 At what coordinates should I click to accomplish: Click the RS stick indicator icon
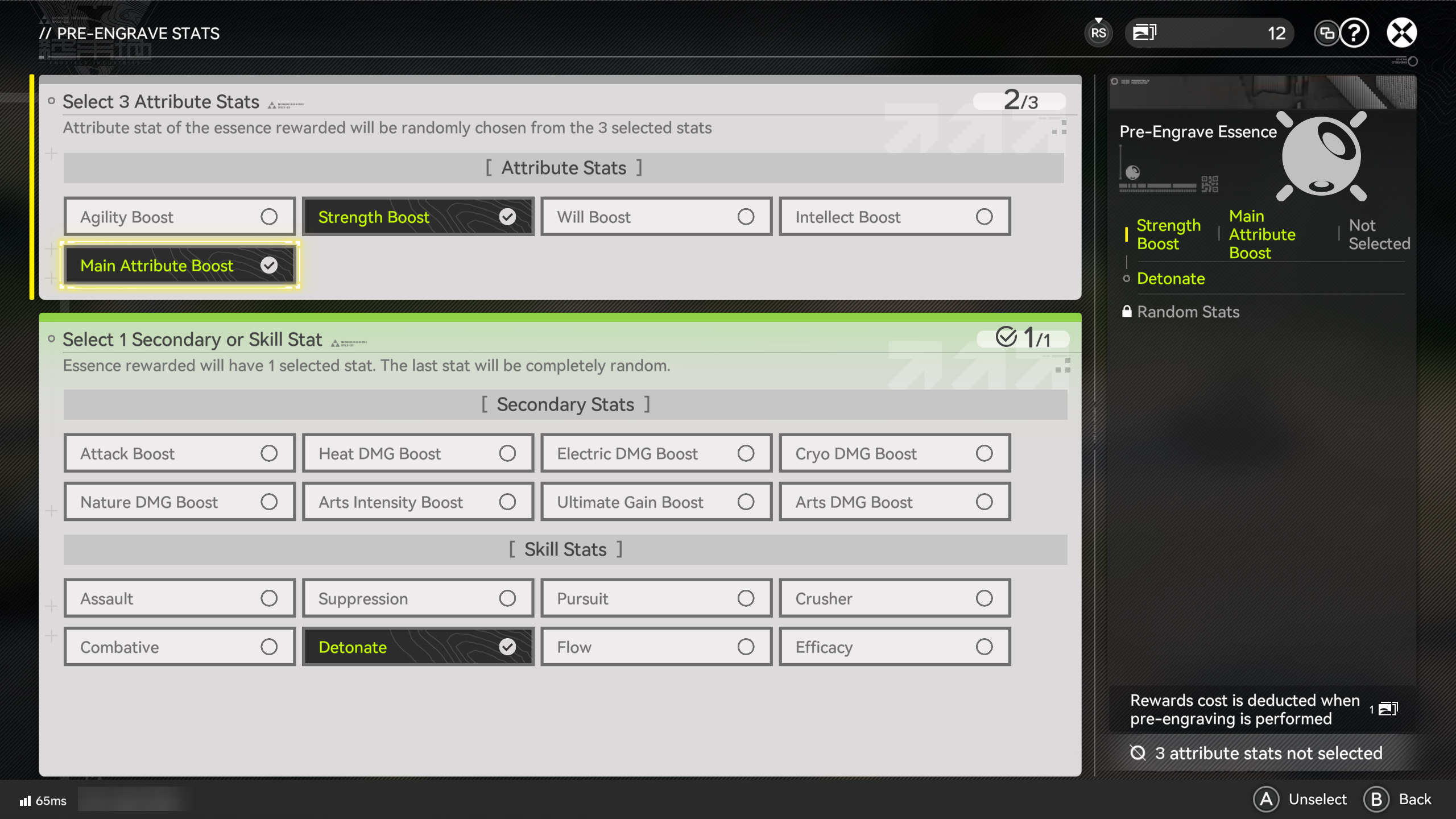1098,33
